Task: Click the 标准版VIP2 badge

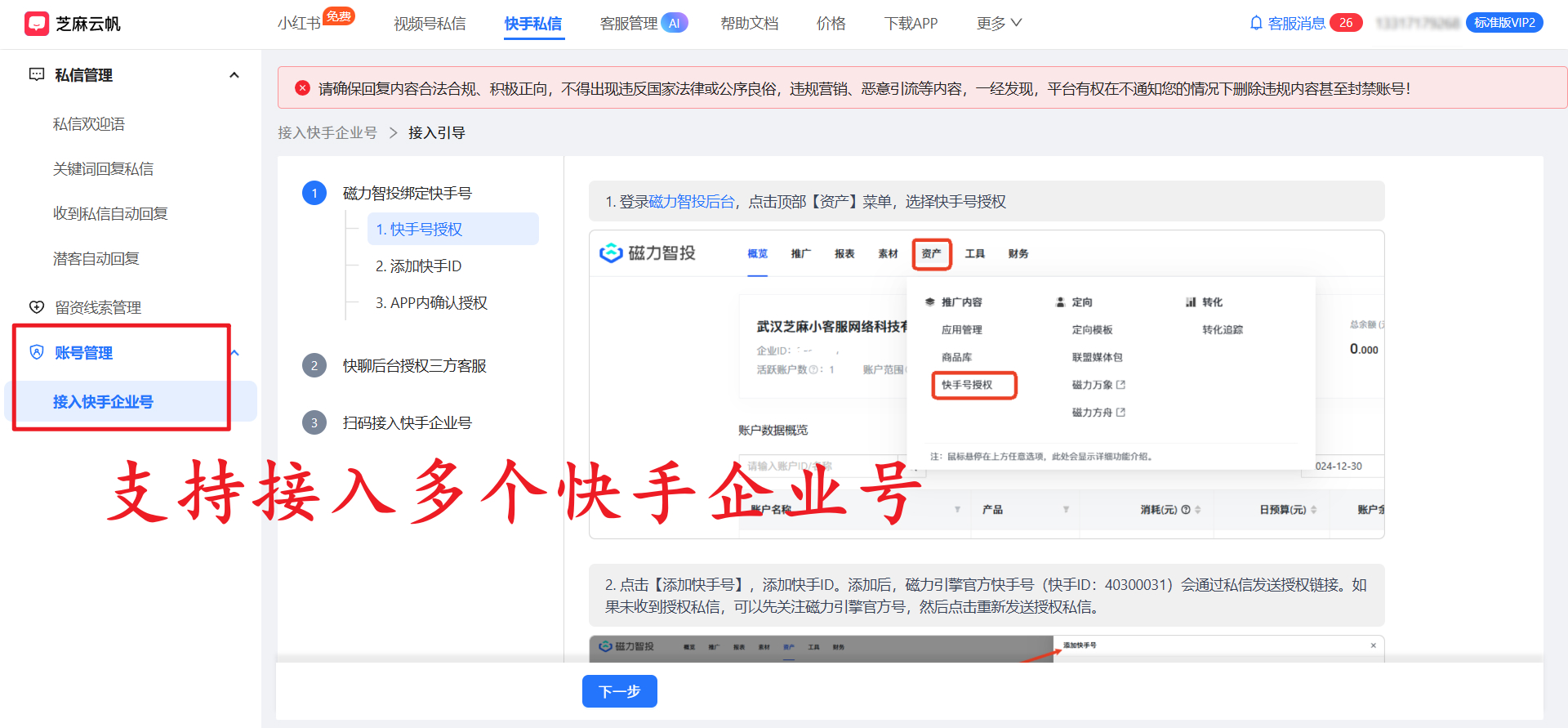Action: point(1504,23)
